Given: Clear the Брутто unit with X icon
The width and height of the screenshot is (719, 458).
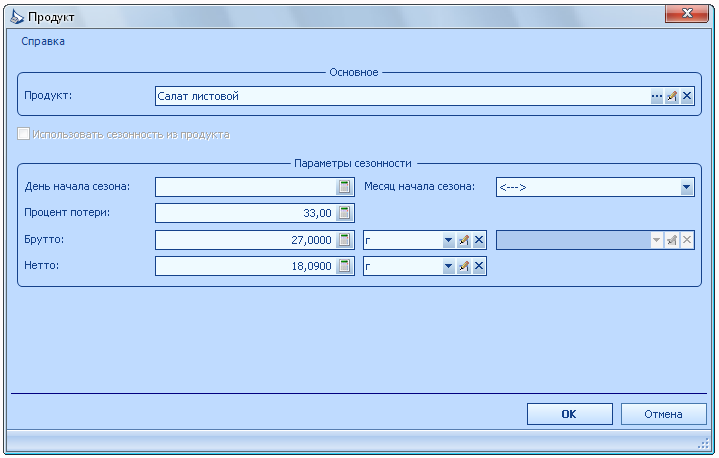Looking at the screenshot, I should (x=479, y=240).
